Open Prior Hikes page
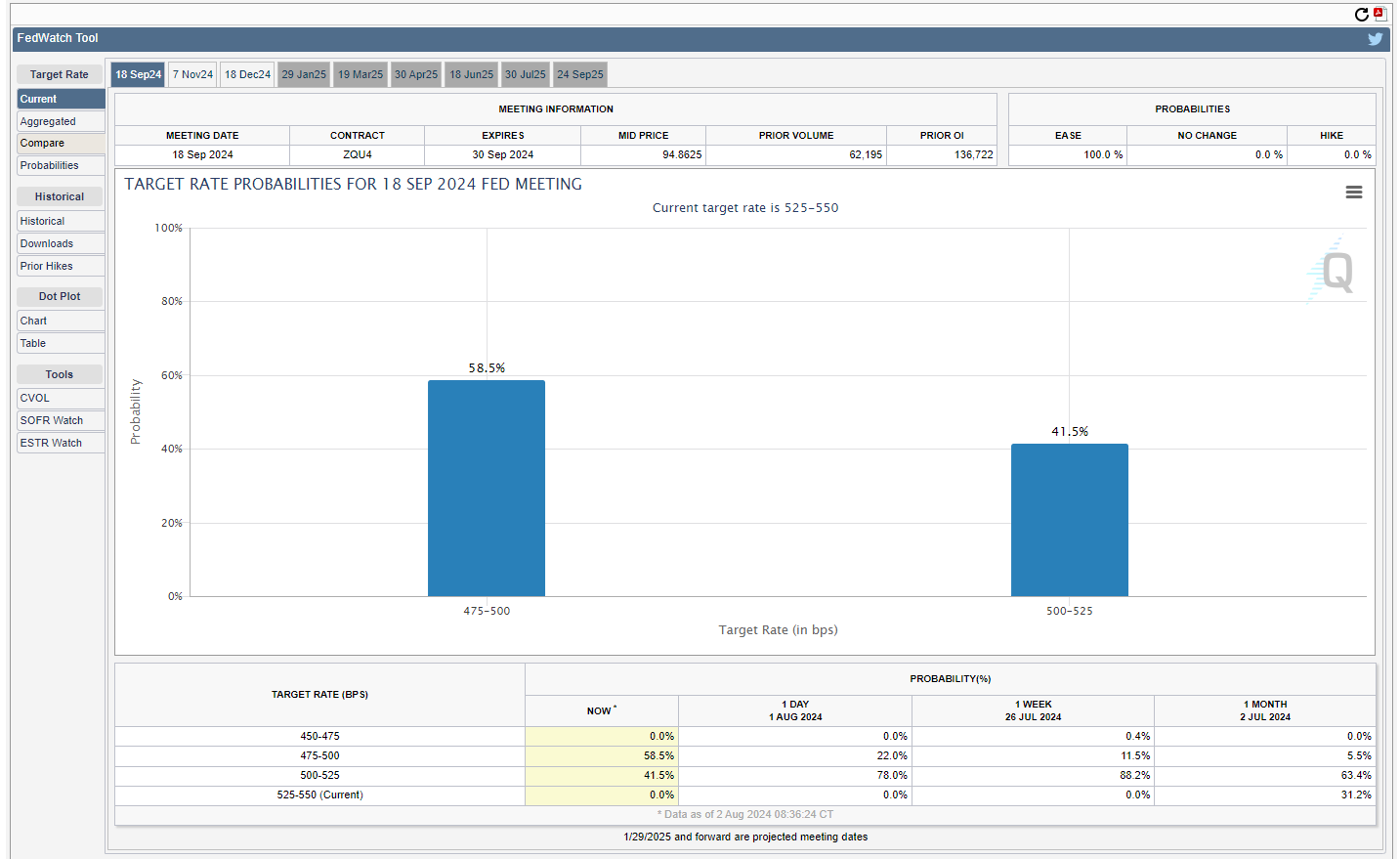 [x=60, y=267]
